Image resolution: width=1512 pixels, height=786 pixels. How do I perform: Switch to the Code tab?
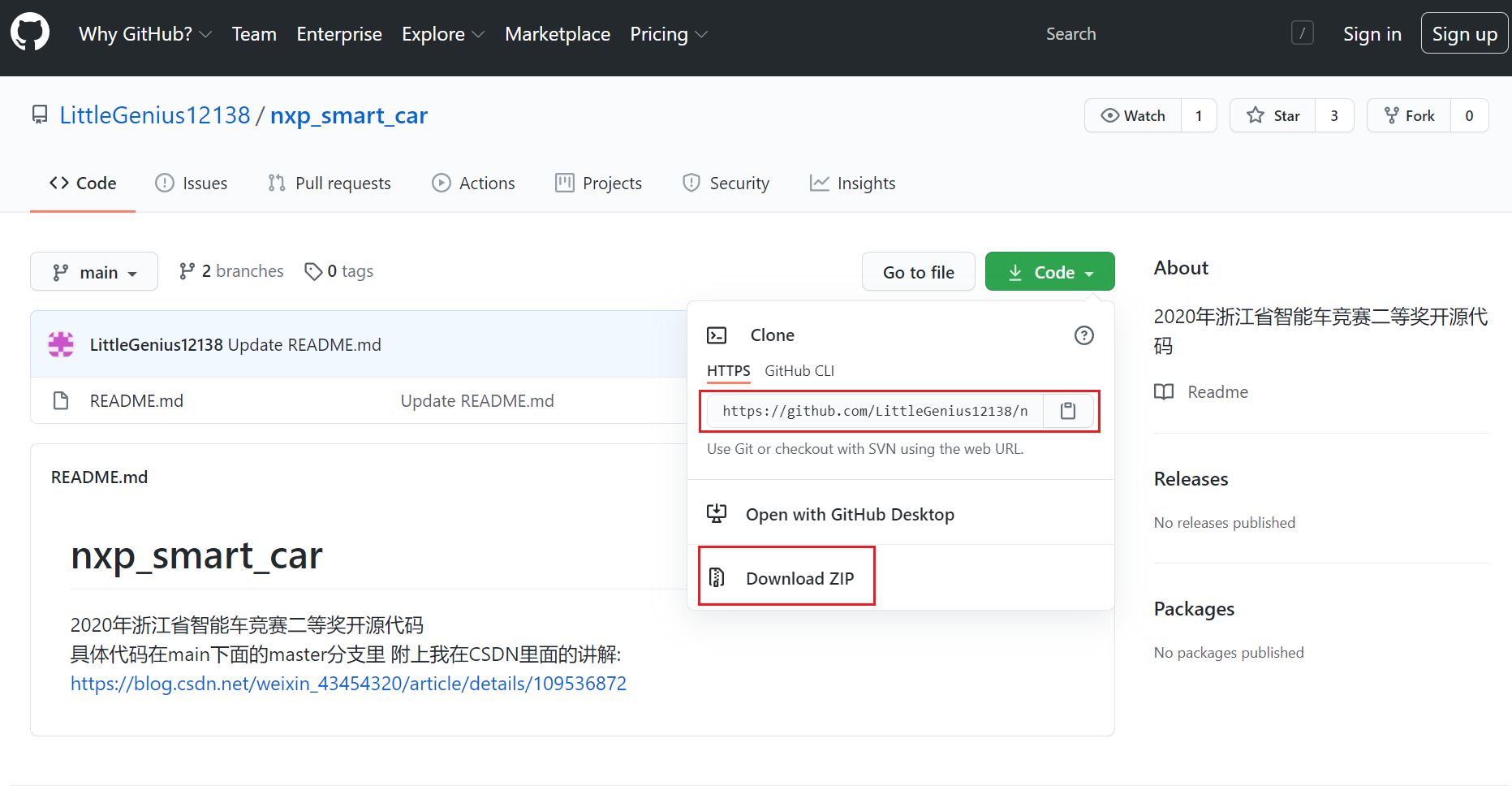[x=83, y=183]
